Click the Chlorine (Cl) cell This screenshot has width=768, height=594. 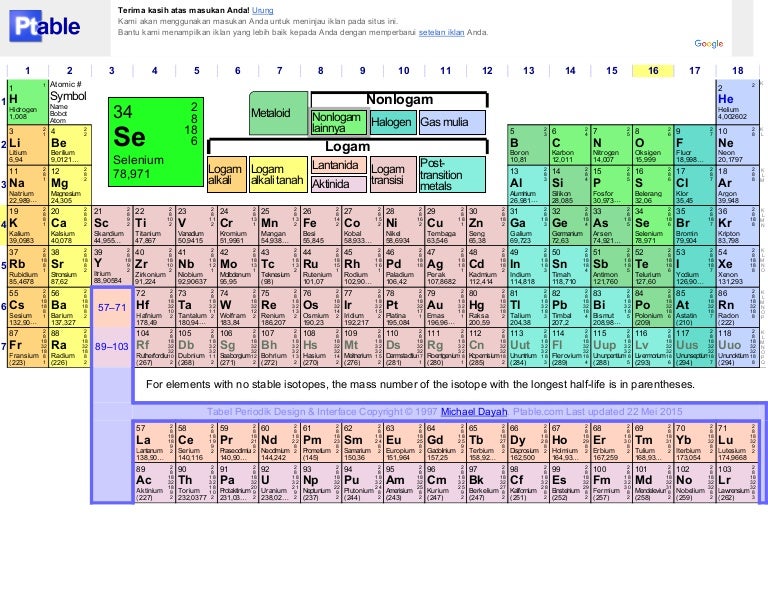(x=695, y=186)
